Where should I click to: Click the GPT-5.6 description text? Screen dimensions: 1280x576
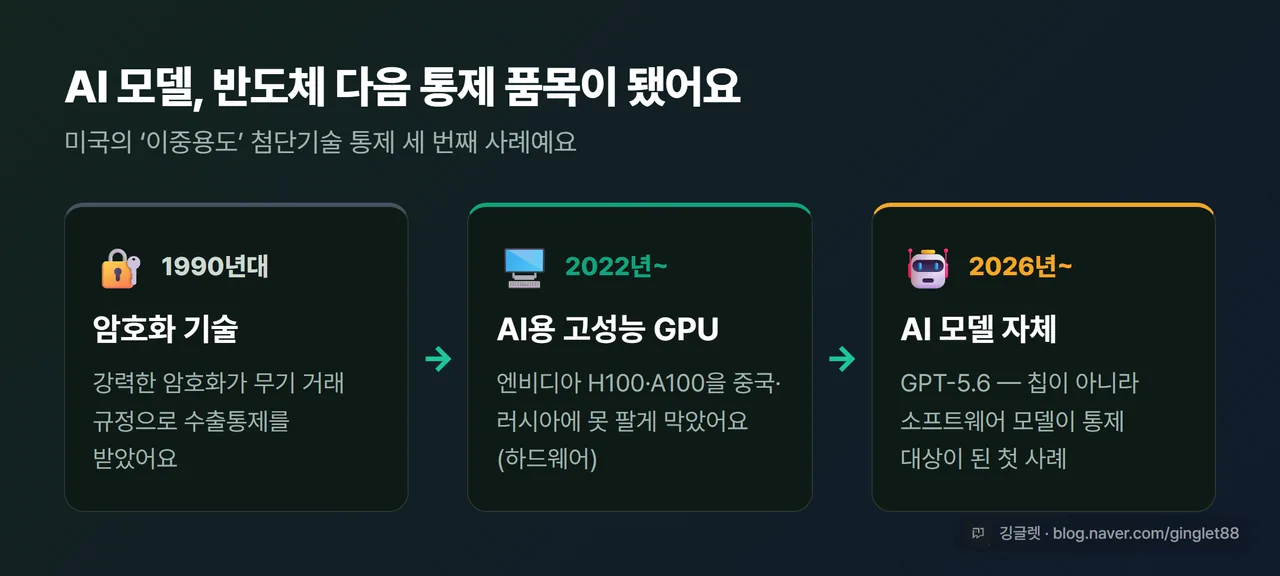pos(1019,420)
